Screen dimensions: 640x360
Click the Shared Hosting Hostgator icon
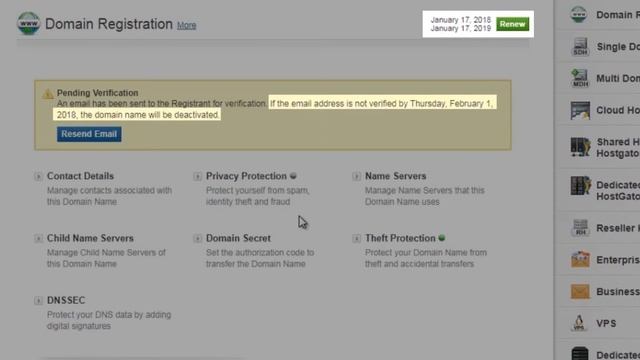580,147
